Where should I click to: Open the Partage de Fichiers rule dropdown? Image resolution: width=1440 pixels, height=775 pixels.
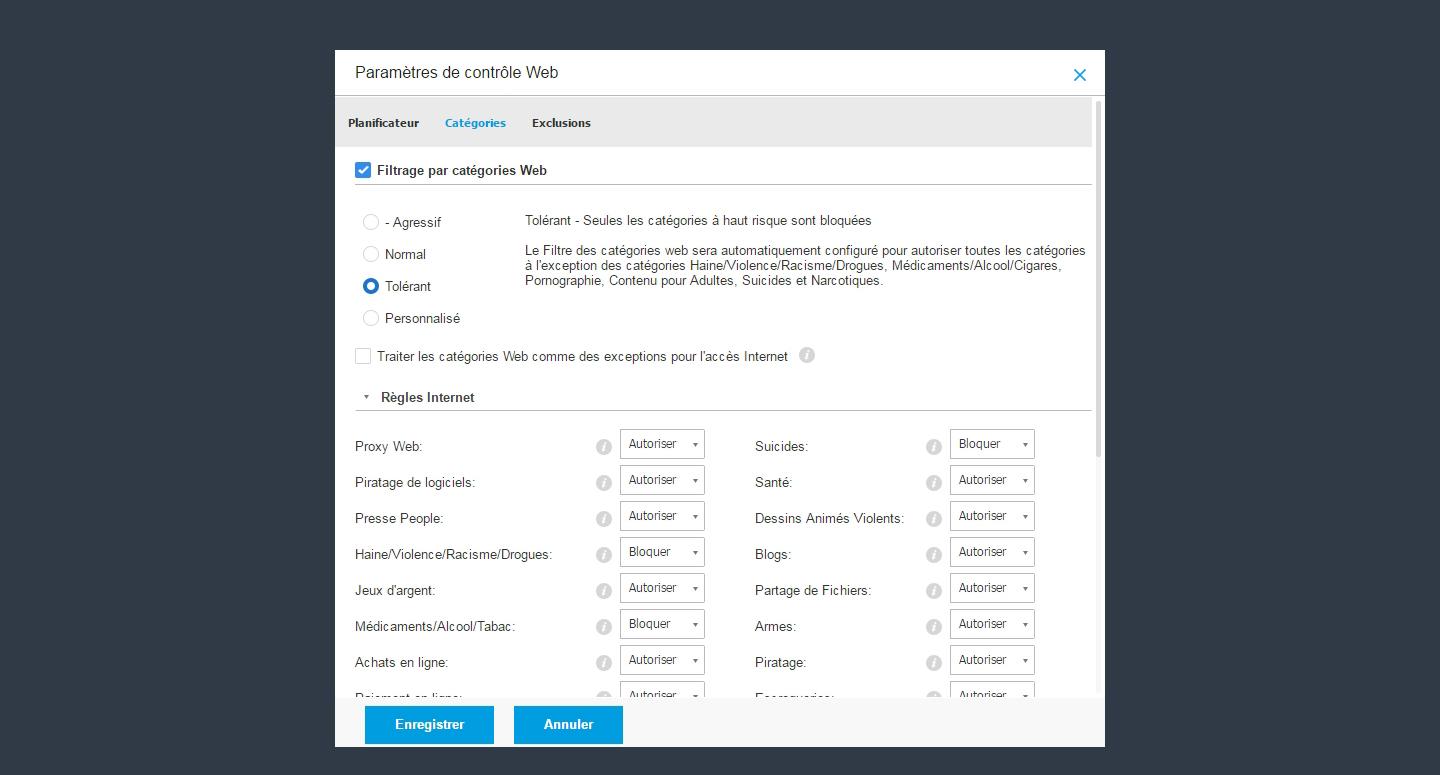pyautogui.click(x=992, y=588)
